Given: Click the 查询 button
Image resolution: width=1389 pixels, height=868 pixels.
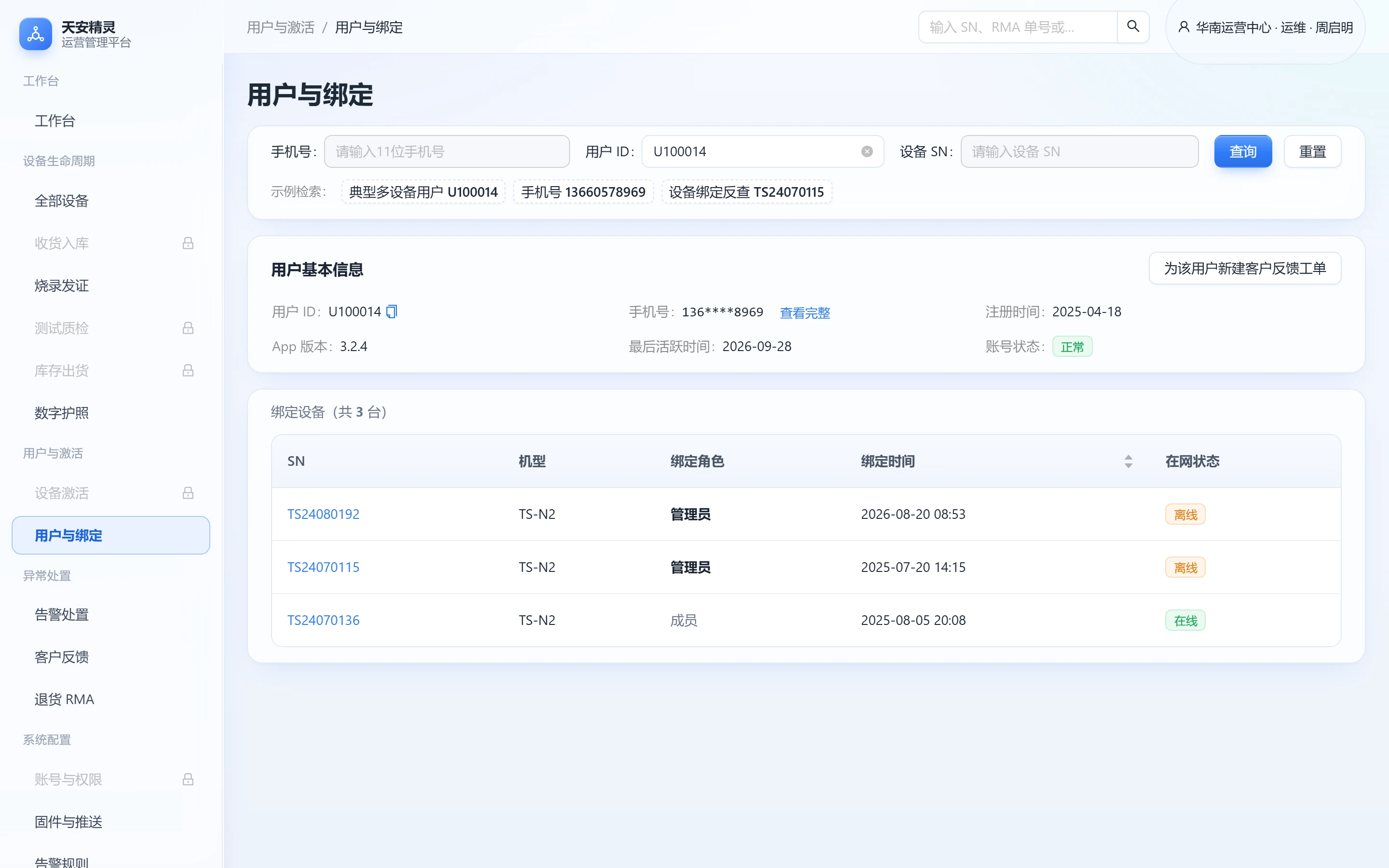Looking at the screenshot, I should click(x=1243, y=151).
